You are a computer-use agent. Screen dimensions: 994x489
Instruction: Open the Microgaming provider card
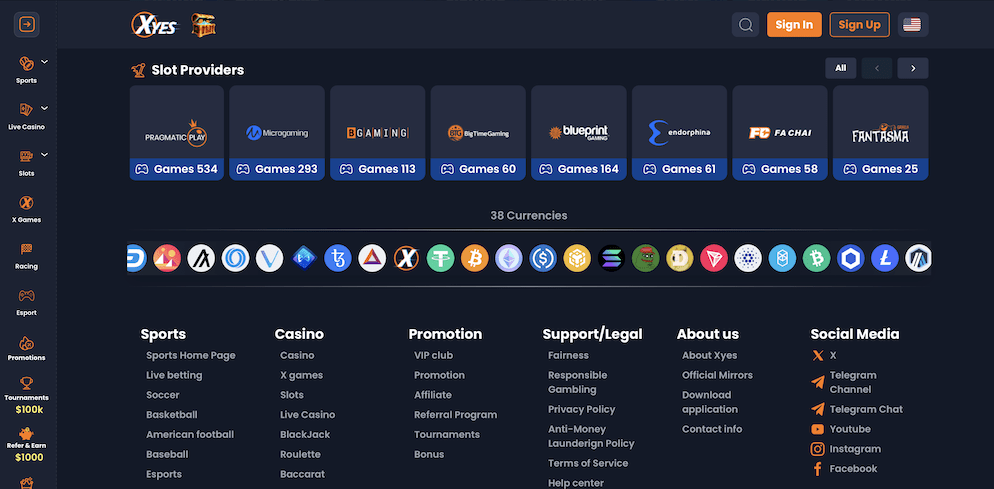point(277,133)
